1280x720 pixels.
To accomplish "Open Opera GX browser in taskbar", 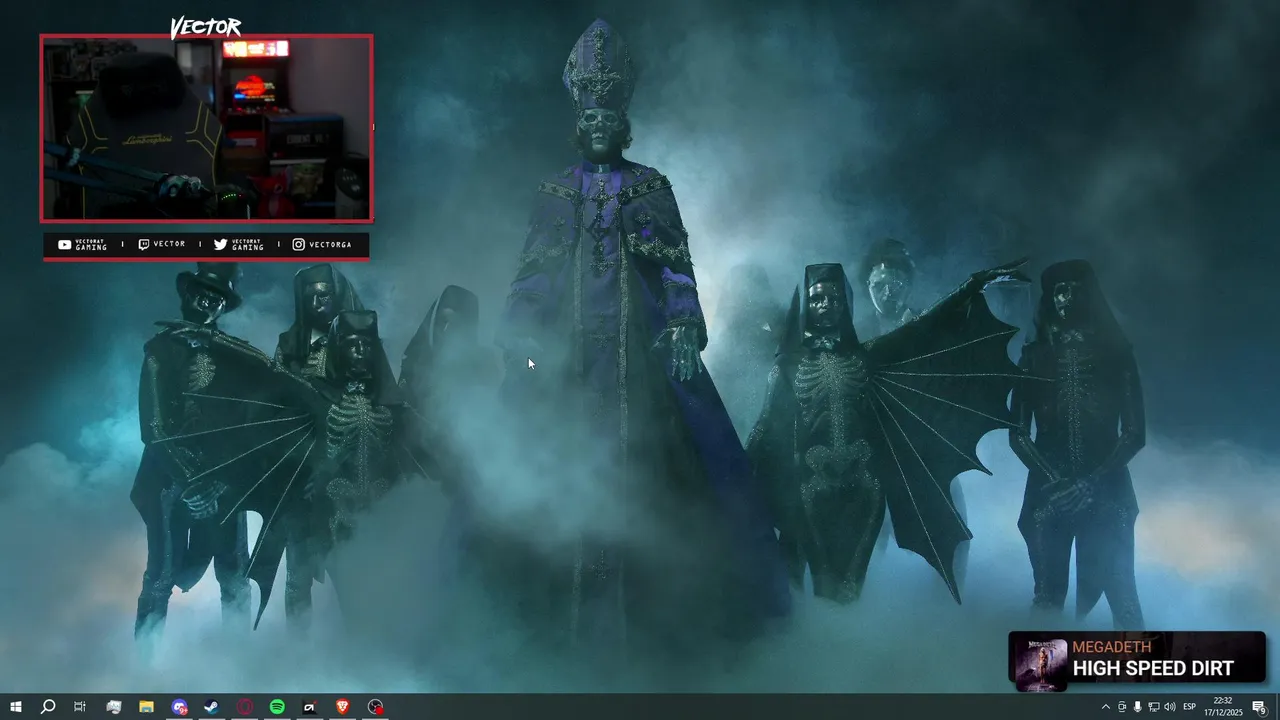I will 244,707.
